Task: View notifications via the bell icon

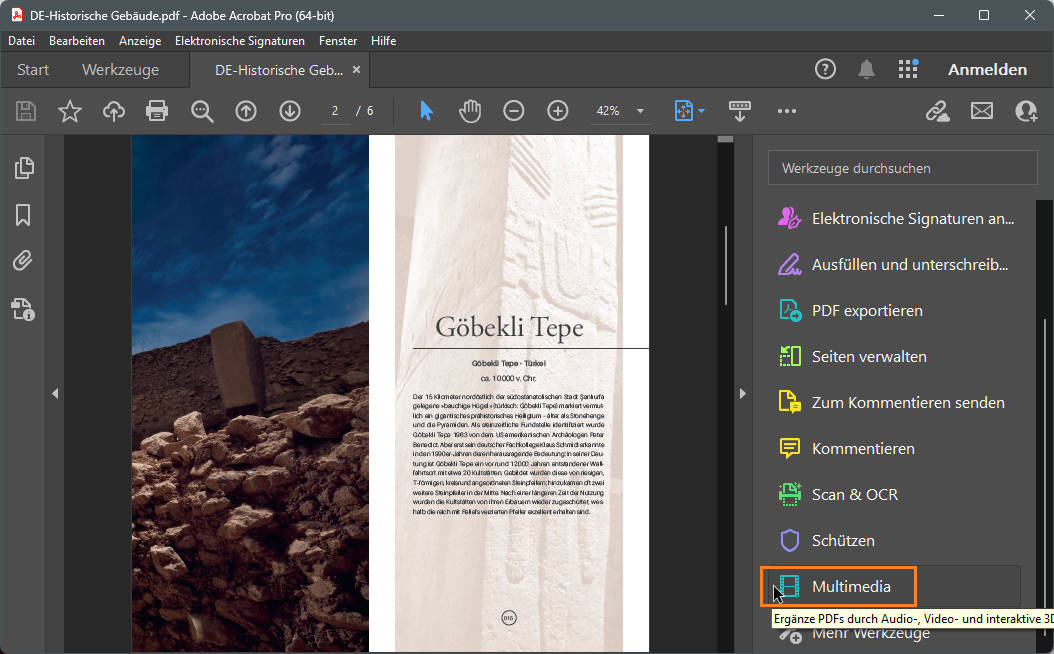Action: (x=866, y=69)
